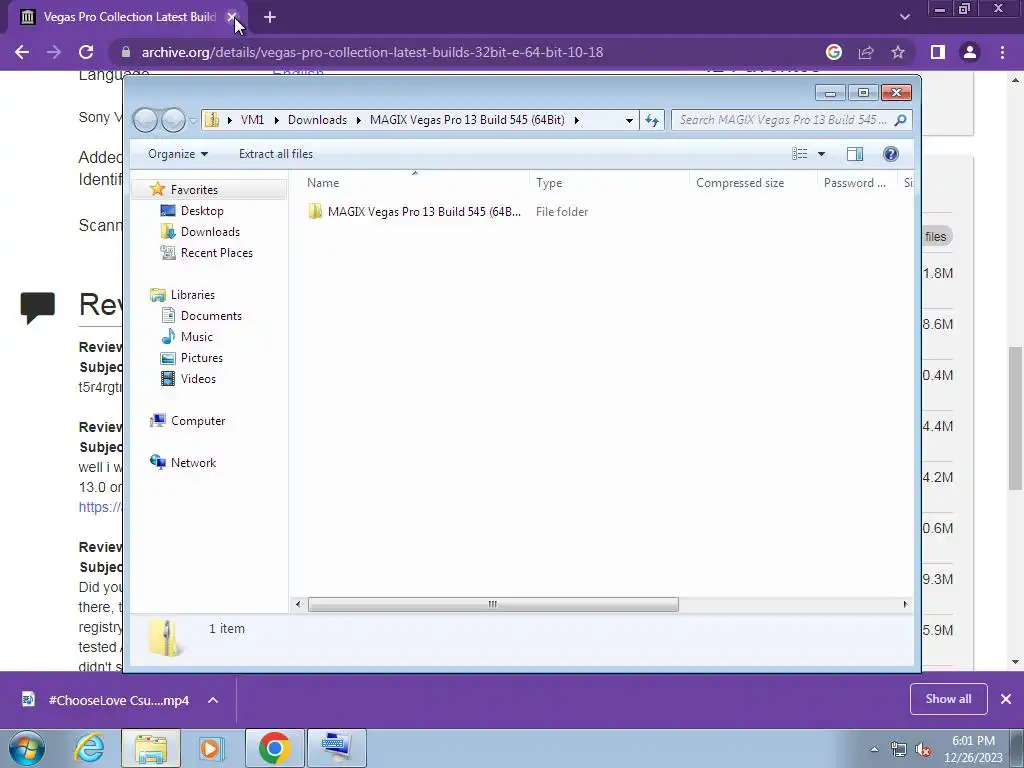This screenshot has height=768, width=1024.
Task: Sort by Name column
Action: tap(415, 183)
